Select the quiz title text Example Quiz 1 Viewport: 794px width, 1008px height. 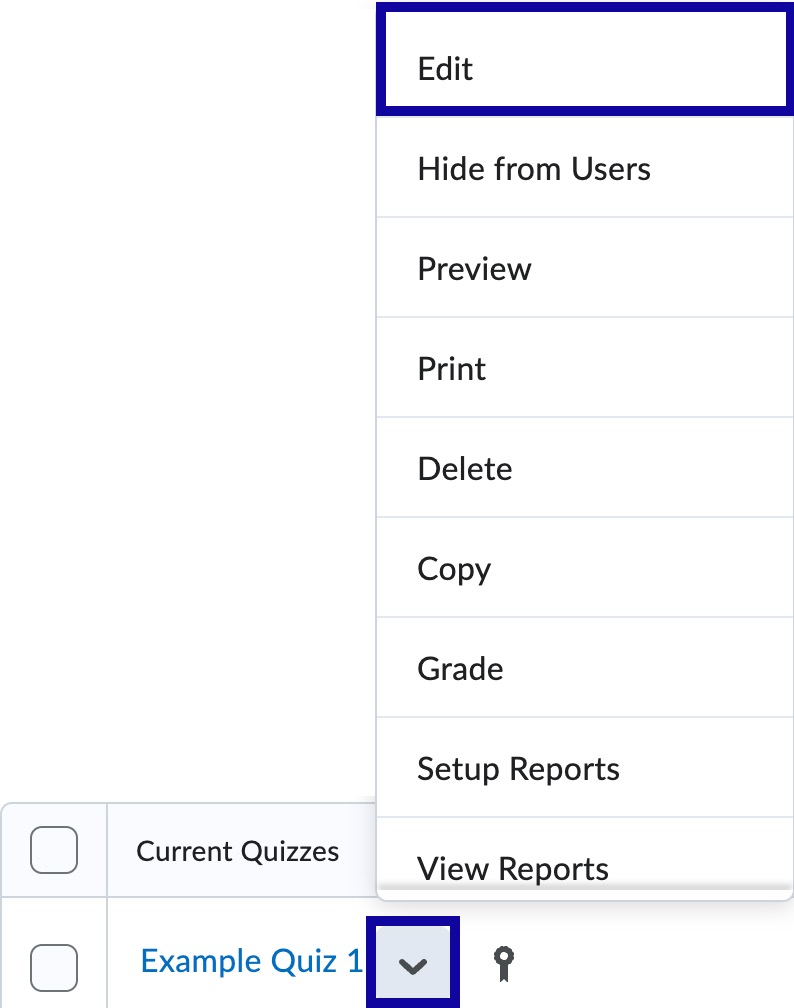coord(251,961)
